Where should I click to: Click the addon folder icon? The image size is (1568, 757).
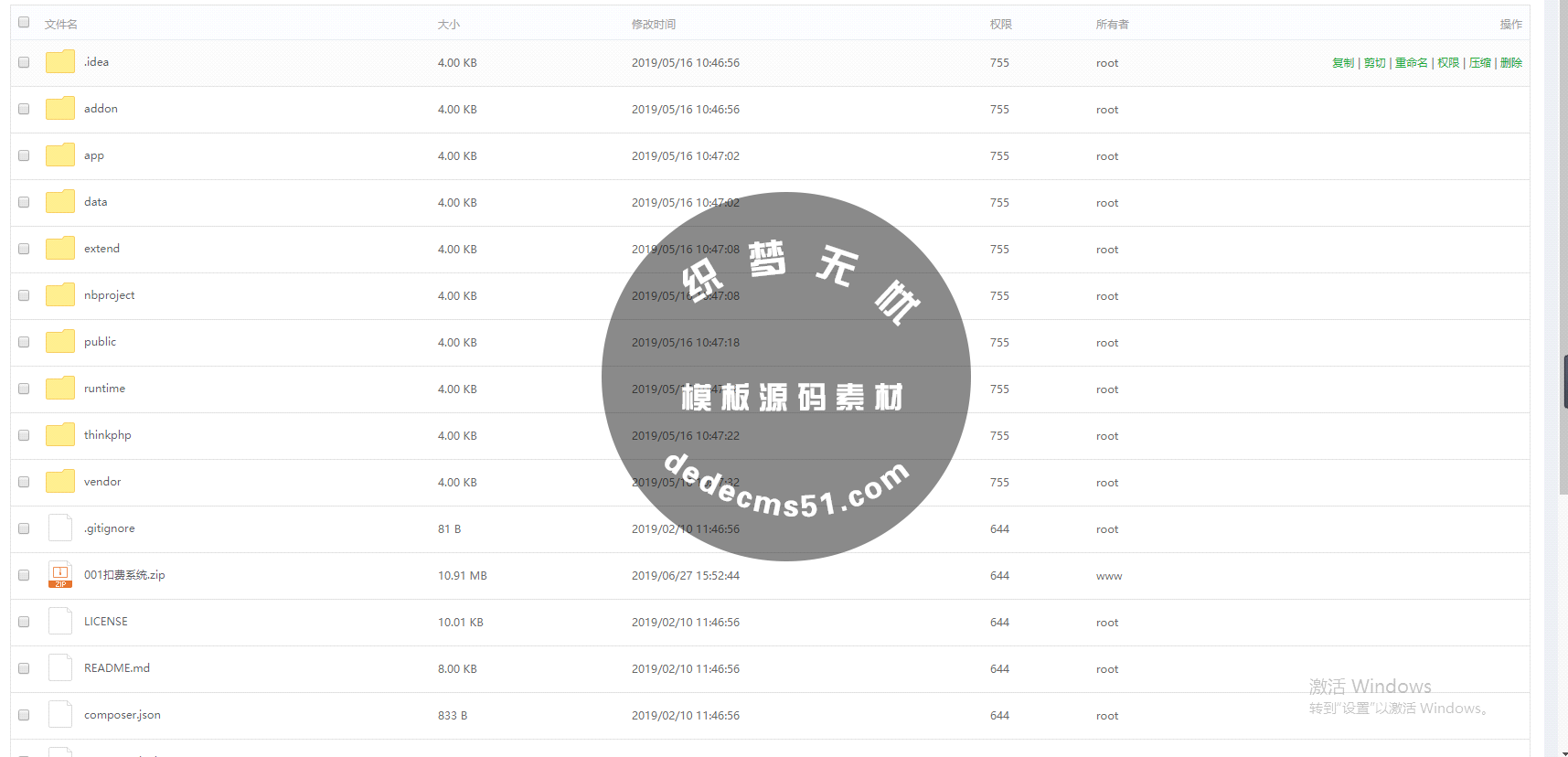[x=60, y=109]
